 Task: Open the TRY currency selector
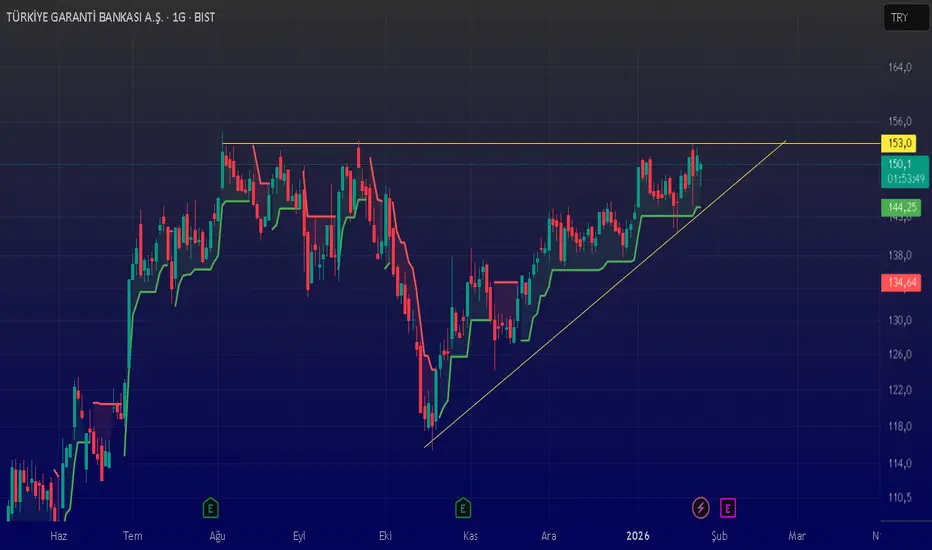905,17
